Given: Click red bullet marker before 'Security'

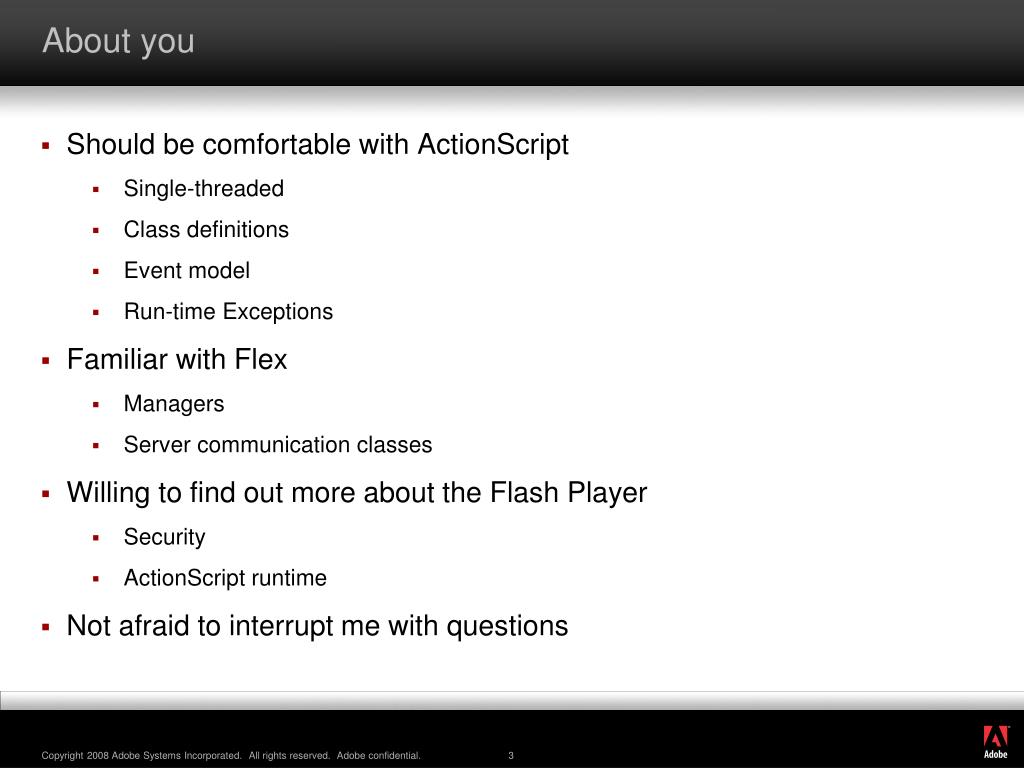Looking at the screenshot, I should tap(96, 538).
